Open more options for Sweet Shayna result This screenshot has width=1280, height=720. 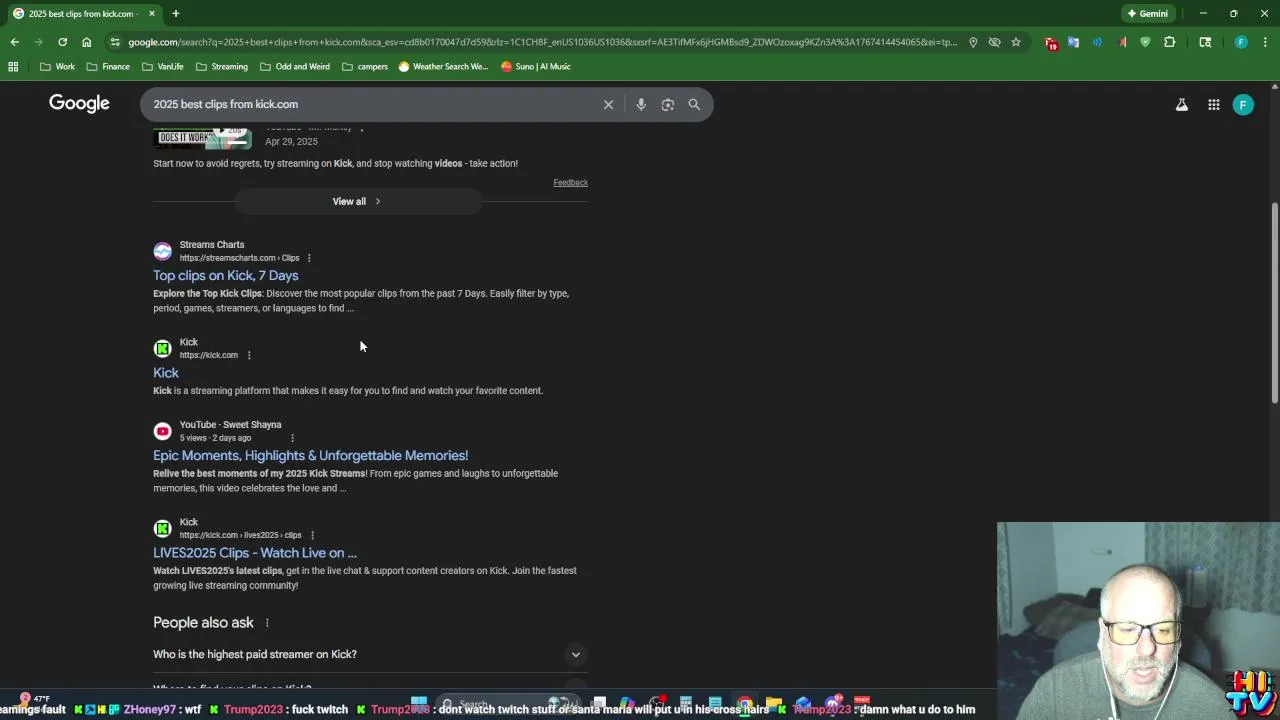292,438
